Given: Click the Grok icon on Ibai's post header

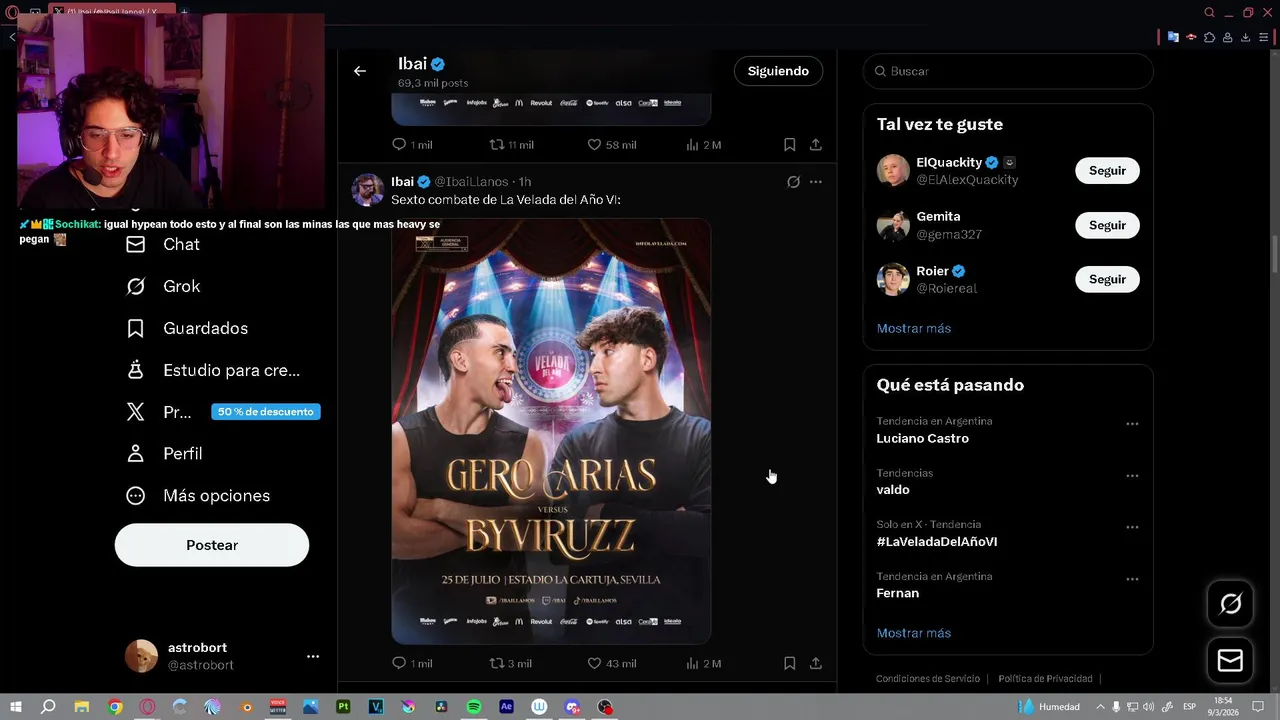Looking at the screenshot, I should (793, 182).
